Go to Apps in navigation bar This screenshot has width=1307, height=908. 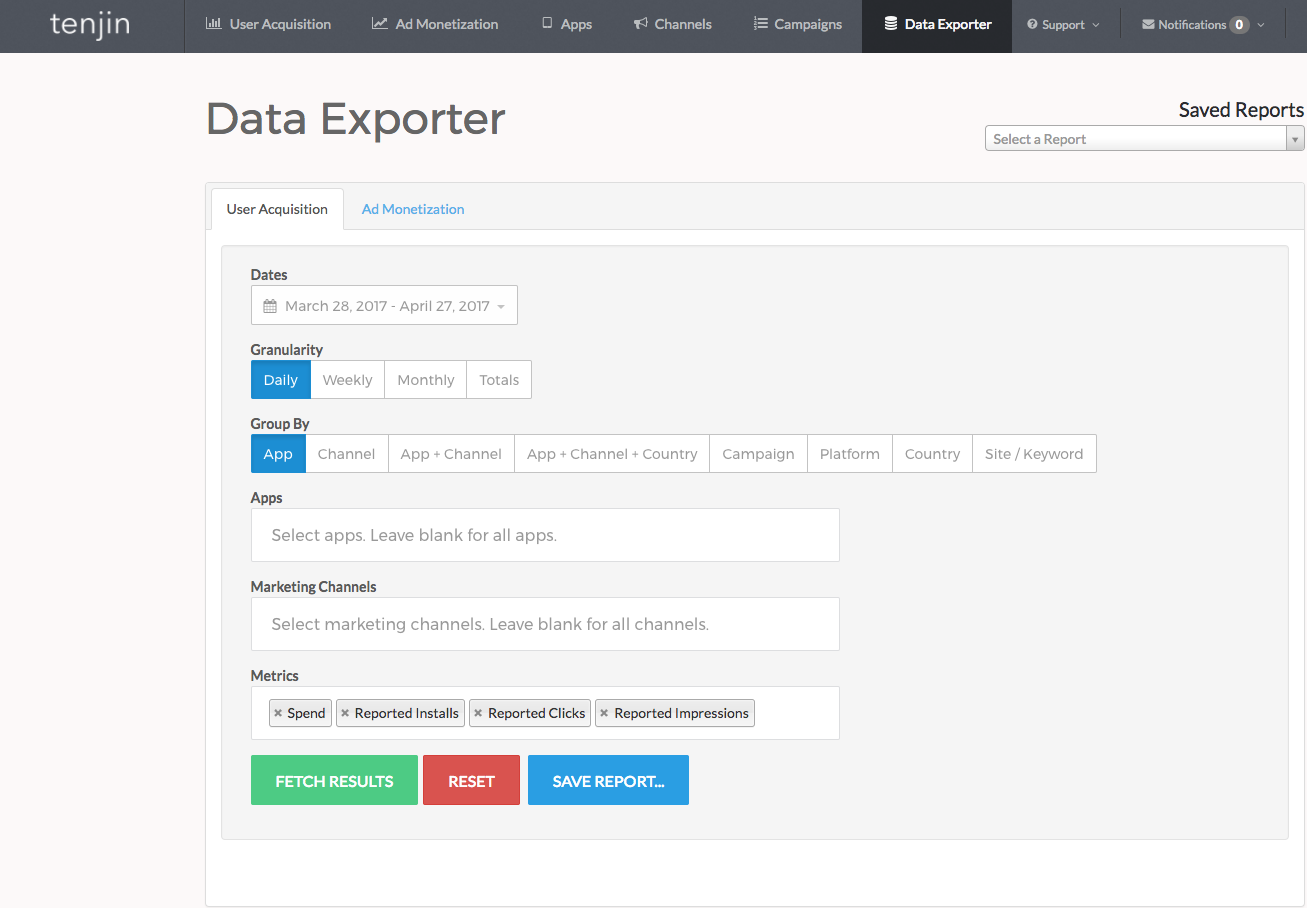pos(566,26)
